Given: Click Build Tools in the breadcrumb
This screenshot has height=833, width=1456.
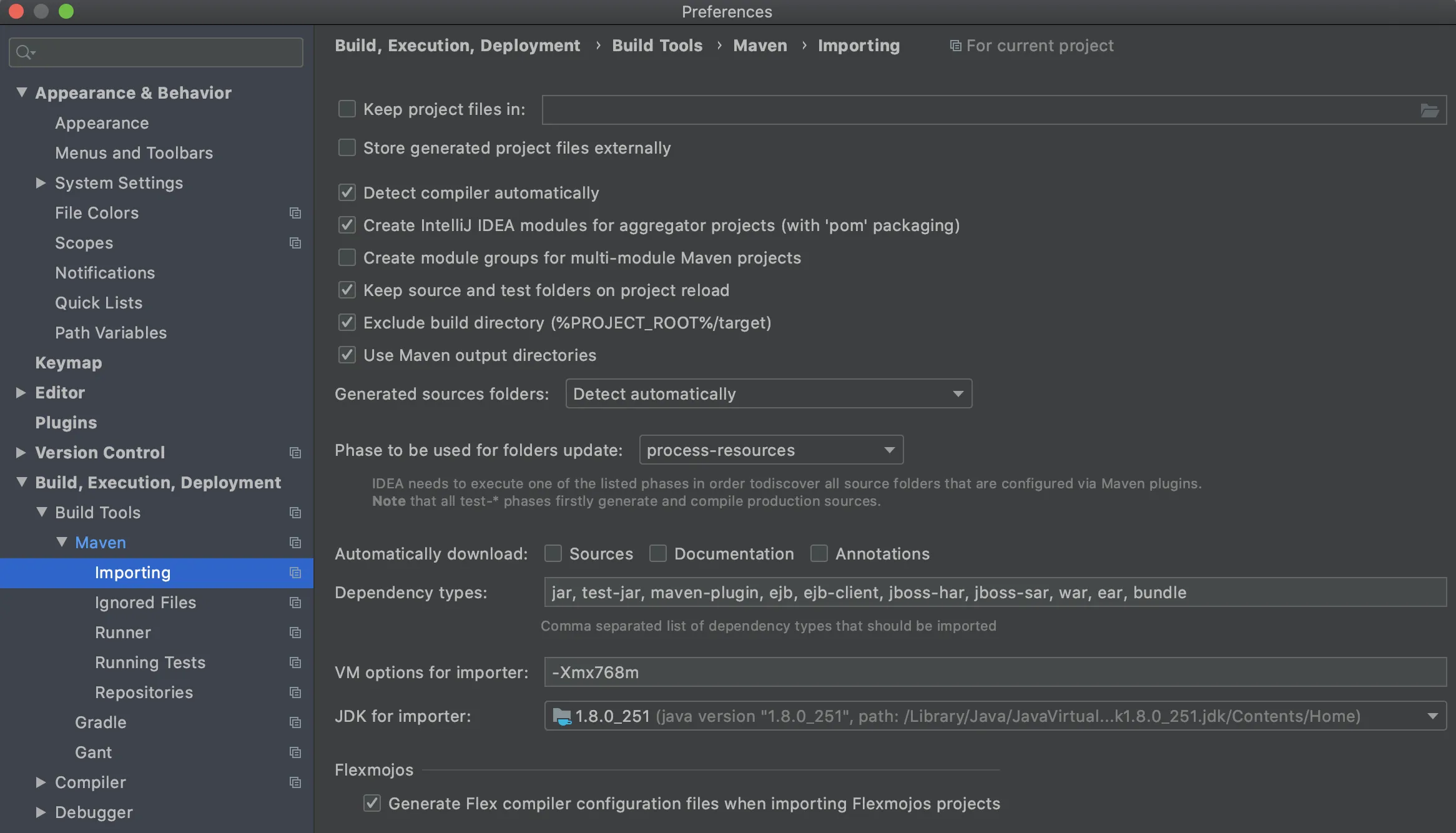Looking at the screenshot, I should tap(657, 46).
